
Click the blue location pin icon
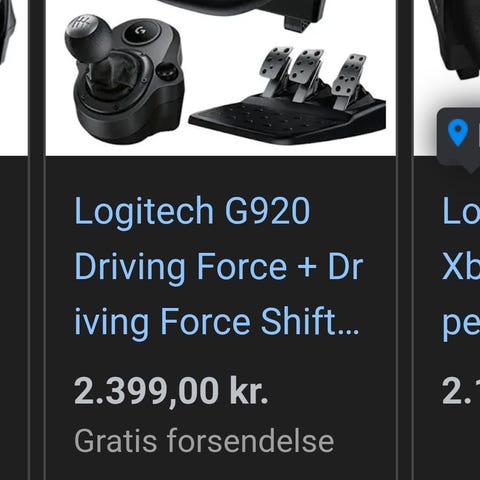[458, 133]
